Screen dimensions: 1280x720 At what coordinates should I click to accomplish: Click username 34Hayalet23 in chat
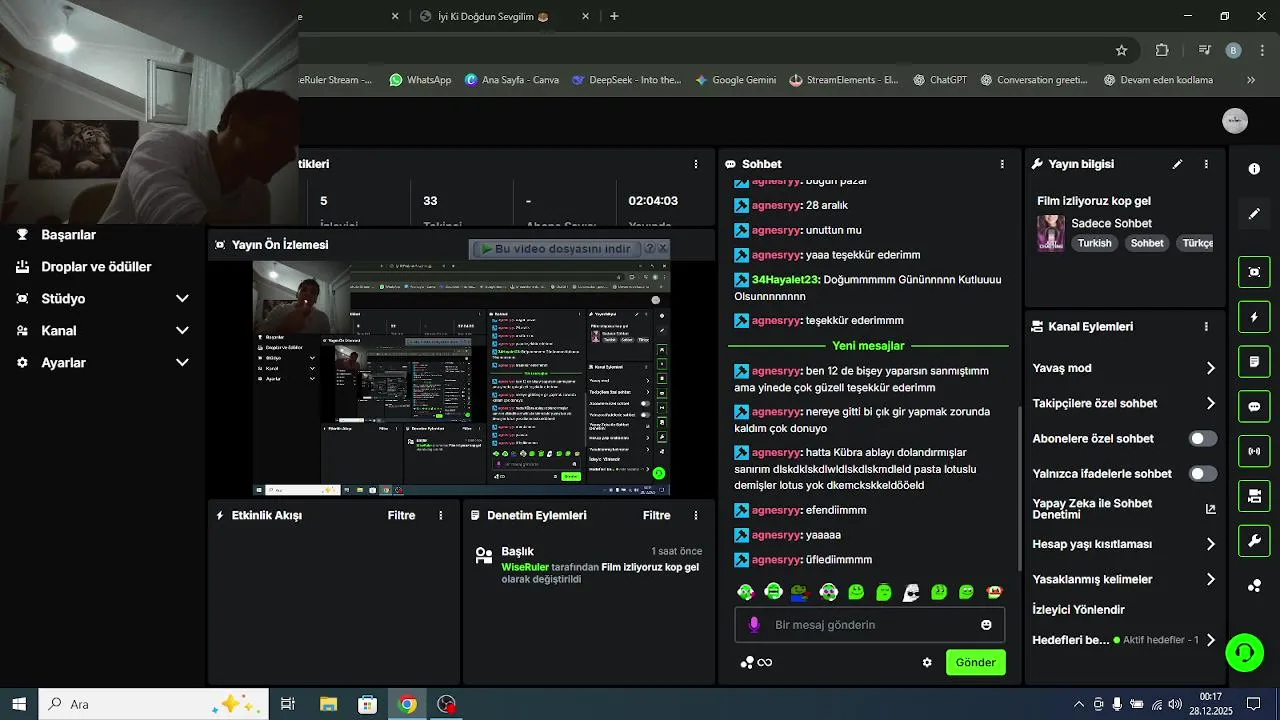(x=785, y=280)
